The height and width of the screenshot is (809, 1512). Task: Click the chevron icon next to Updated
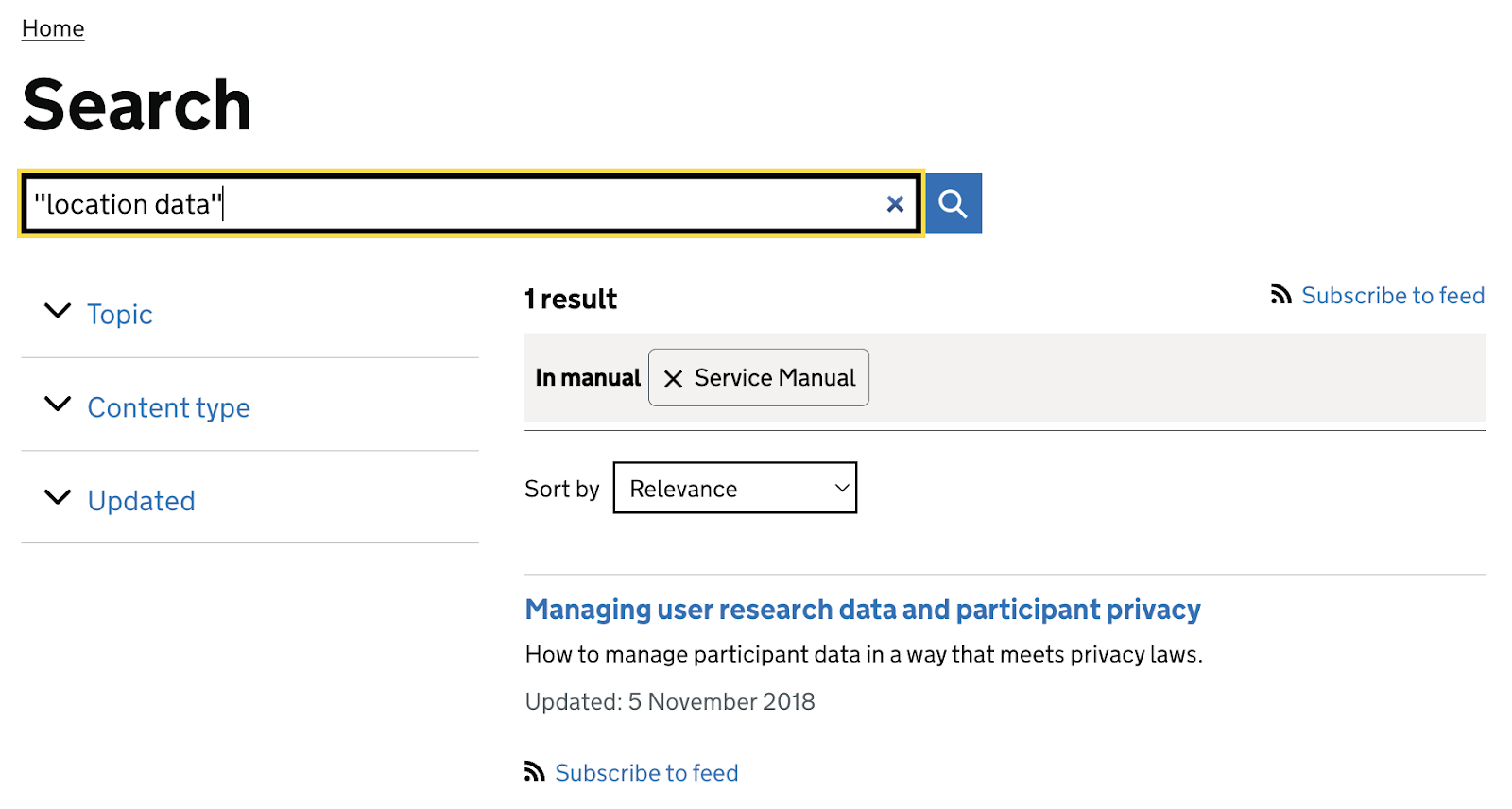[x=58, y=497]
